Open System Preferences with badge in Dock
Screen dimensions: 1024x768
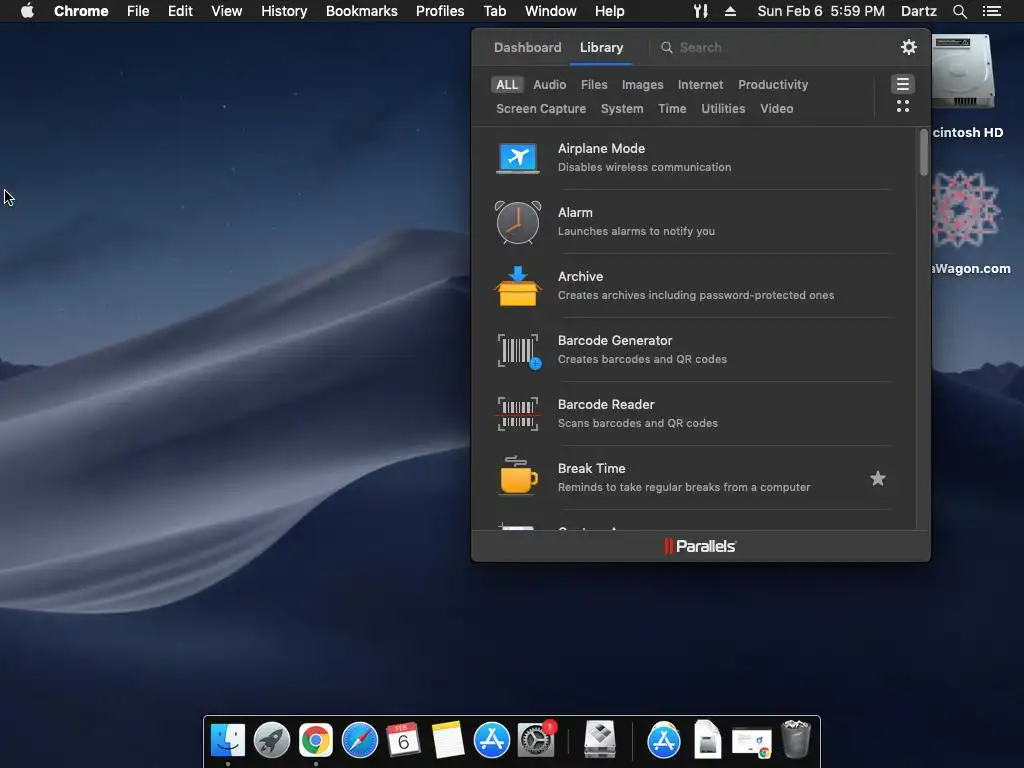pyautogui.click(x=537, y=739)
